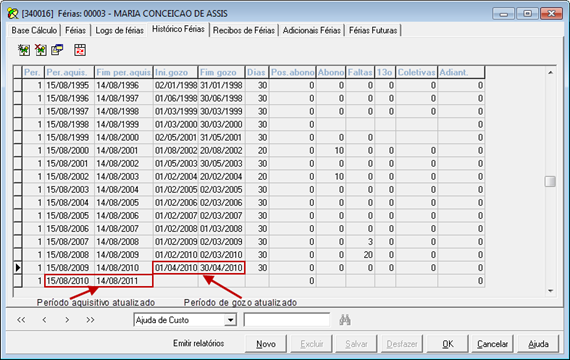Viewport: 570px width, 360px height.
Task: Click the delete vacation icon with red X
Action: 40,50
